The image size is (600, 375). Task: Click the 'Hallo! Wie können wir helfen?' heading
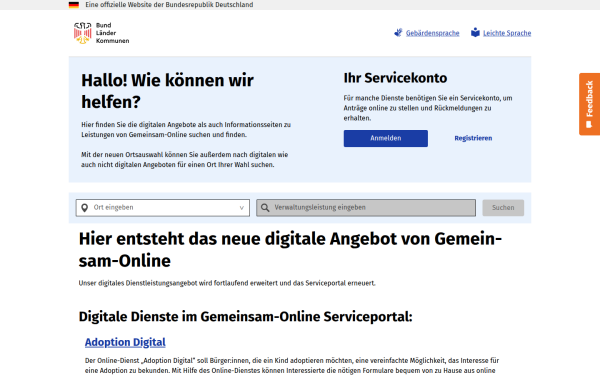point(167,91)
